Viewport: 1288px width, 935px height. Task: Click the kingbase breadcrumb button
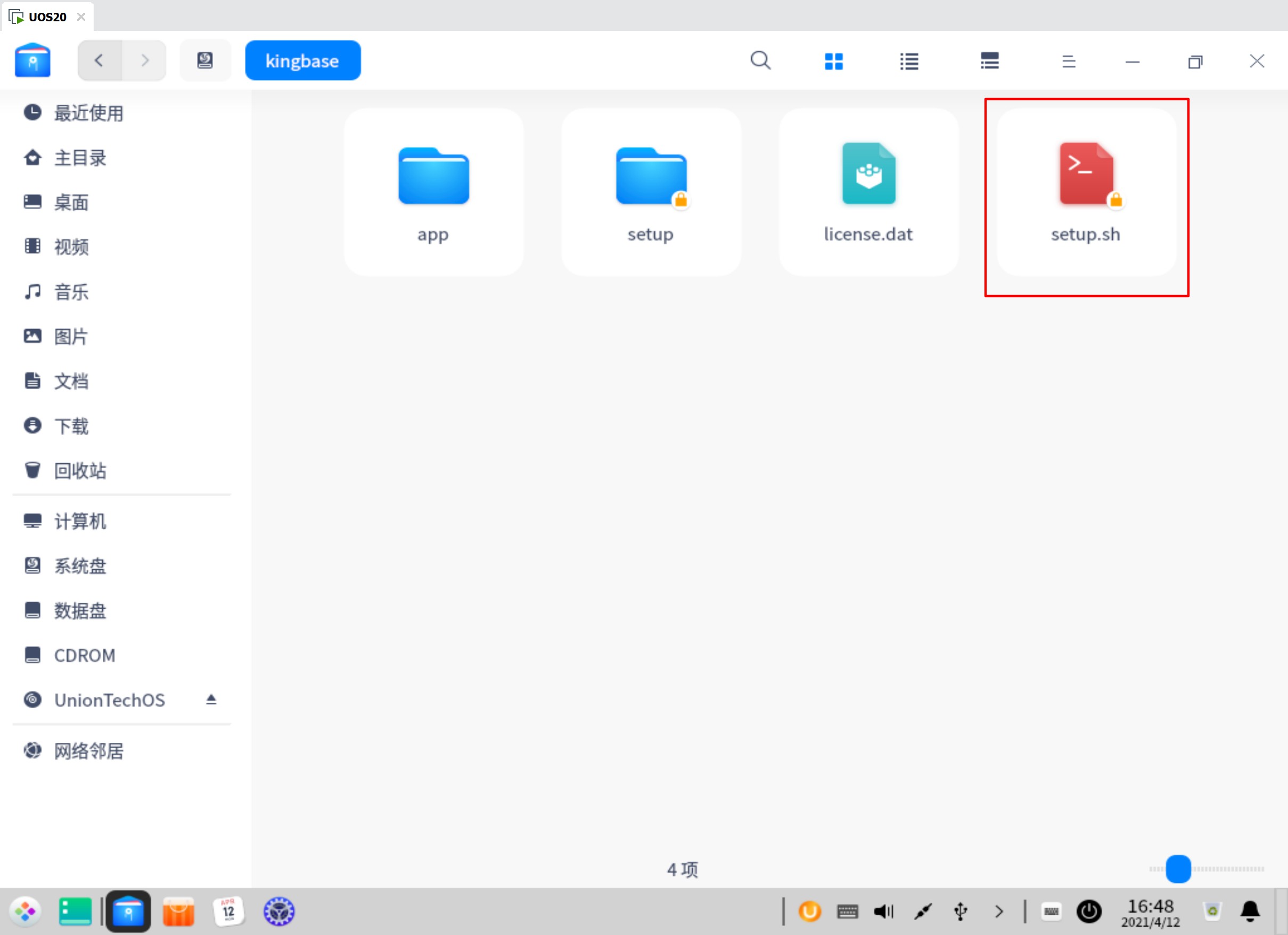[302, 60]
